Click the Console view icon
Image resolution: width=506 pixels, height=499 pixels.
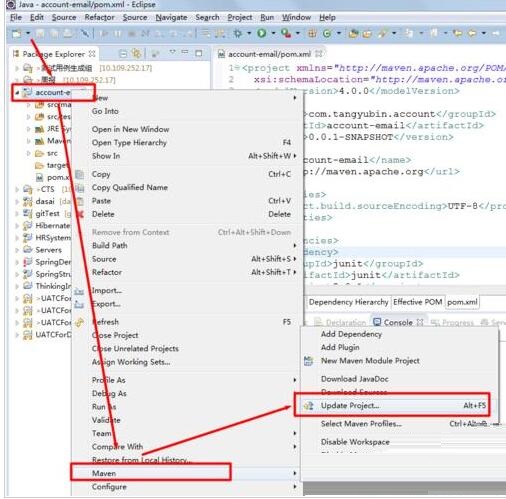377,322
